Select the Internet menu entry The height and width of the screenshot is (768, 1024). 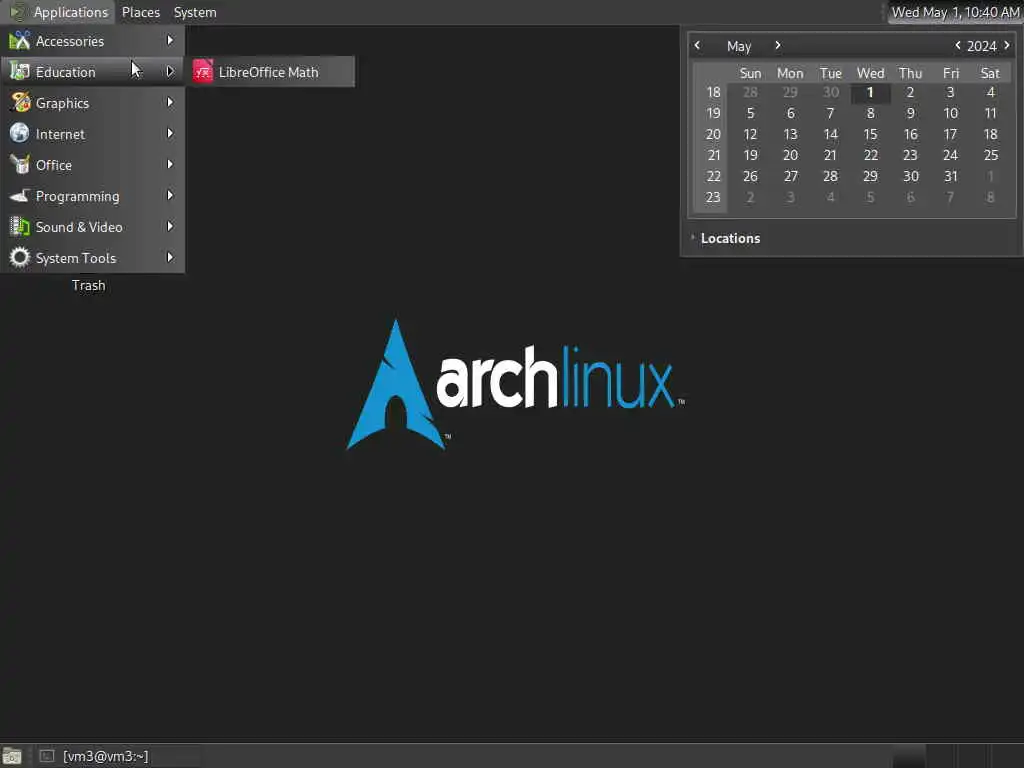93,133
